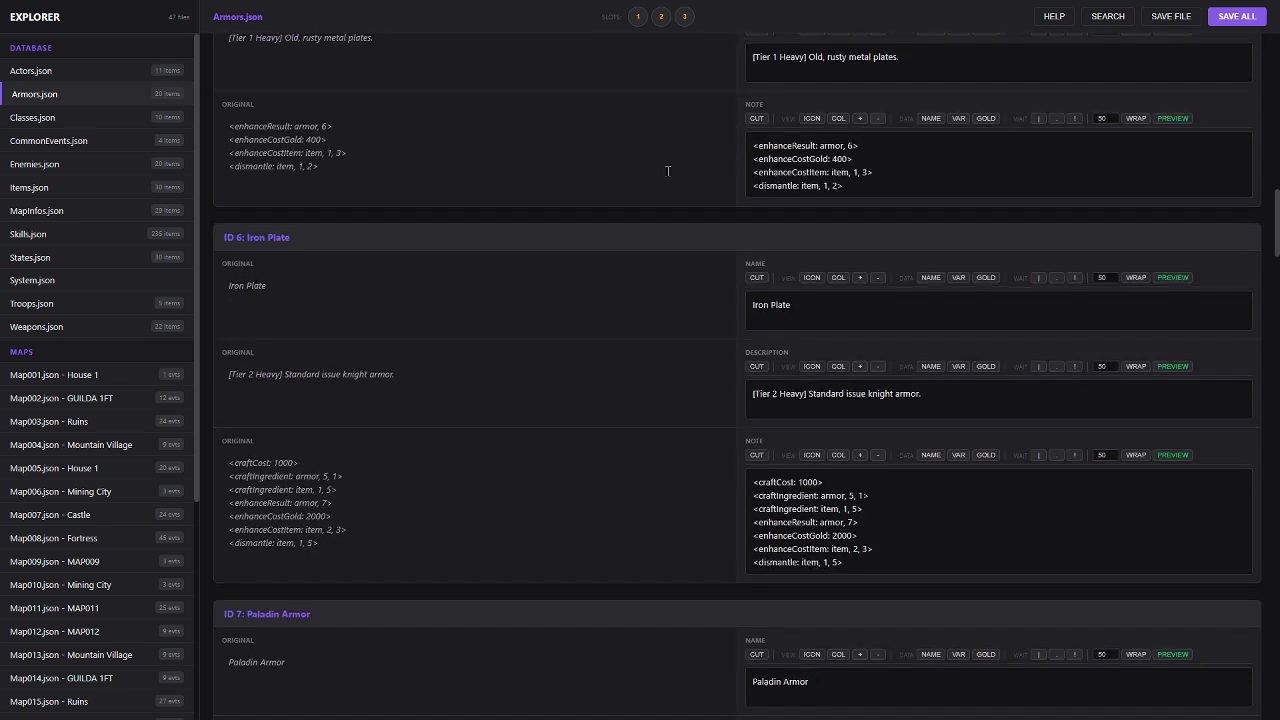Viewport: 1280px width, 720px height.
Task: Click the Paladin Armor name text field
Action: pyautogui.click(x=998, y=686)
